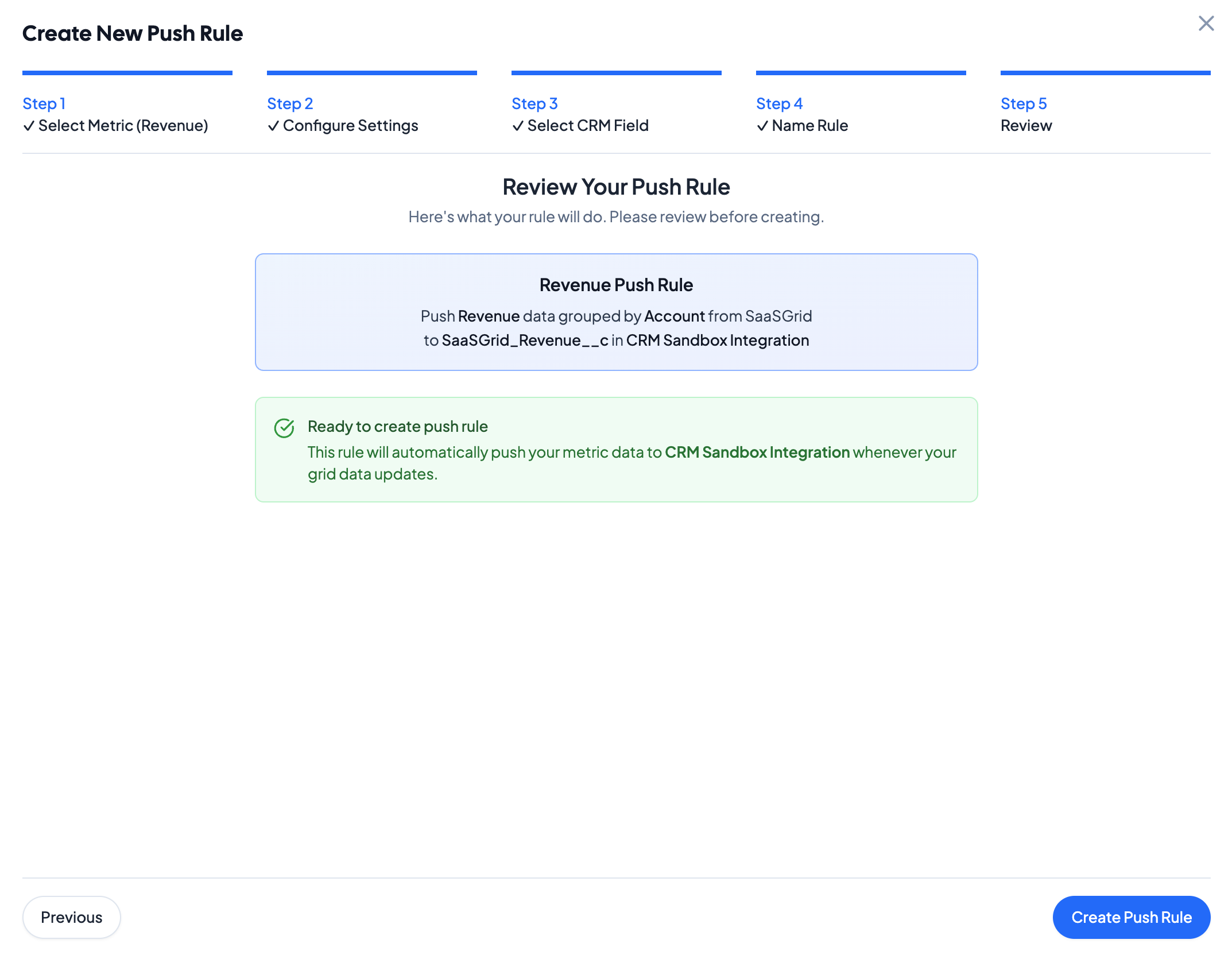Screen dimensions: 1232x959
Task: Click the "Ready to create push rule" message
Action: (398, 426)
